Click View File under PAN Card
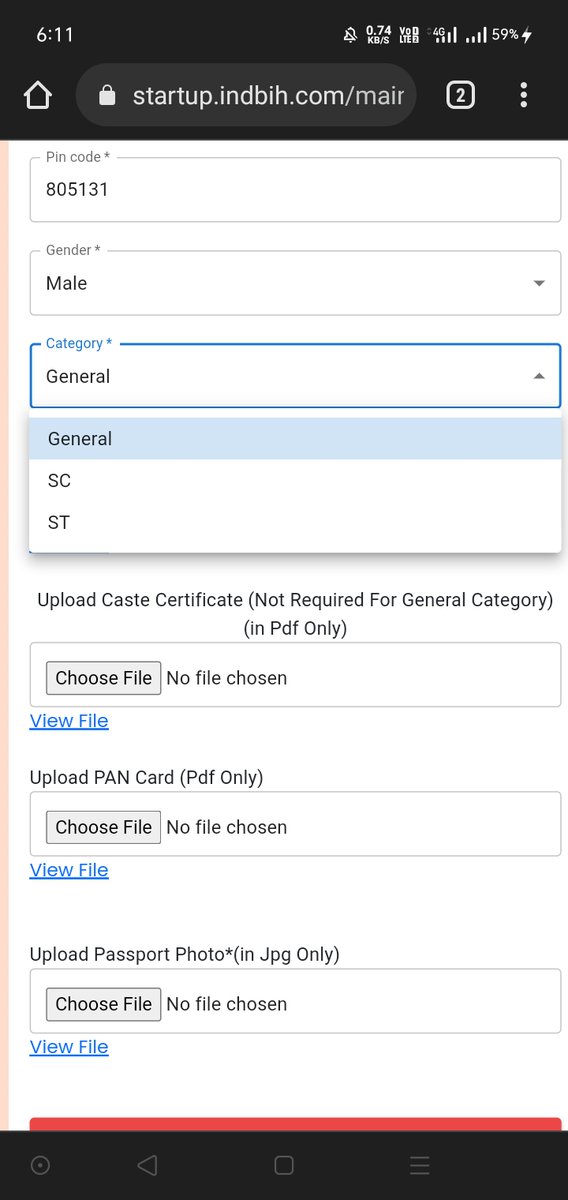 point(69,870)
